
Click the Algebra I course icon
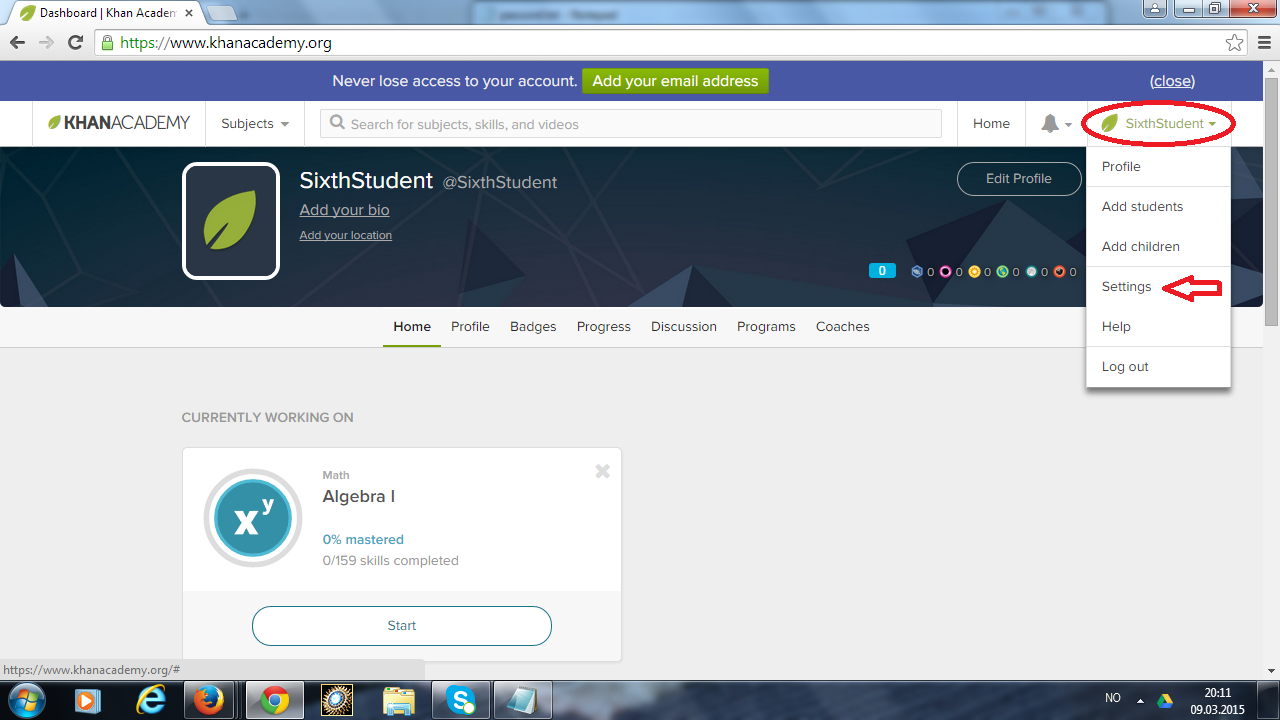point(253,519)
